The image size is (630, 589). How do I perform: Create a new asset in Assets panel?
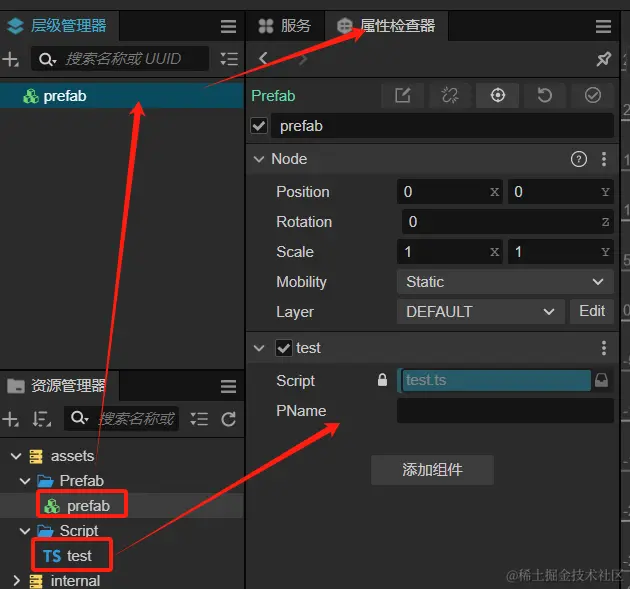[10, 419]
